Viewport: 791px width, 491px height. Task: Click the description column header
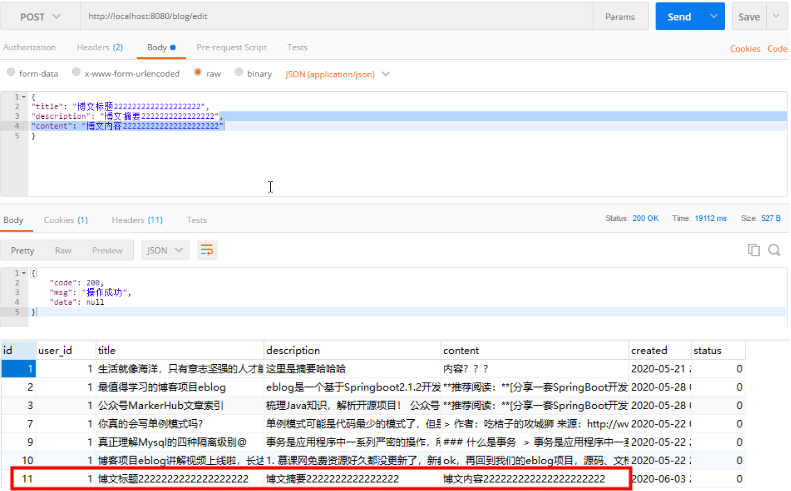point(353,350)
